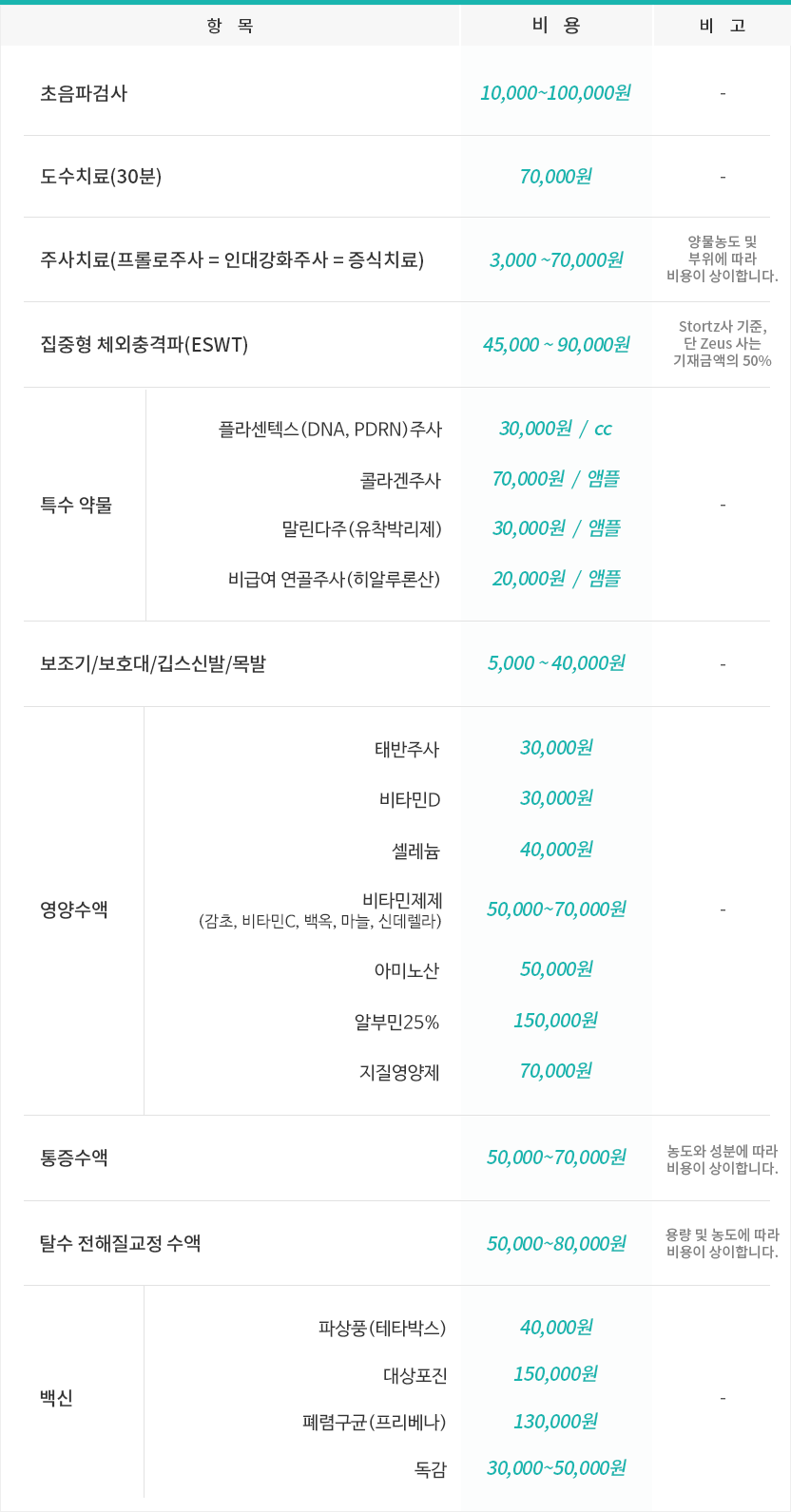The height and width of the screenshot is (1512, 791).
Task: Click the 주사치료(프롤로주사) row label
Action: pos(232,259)
